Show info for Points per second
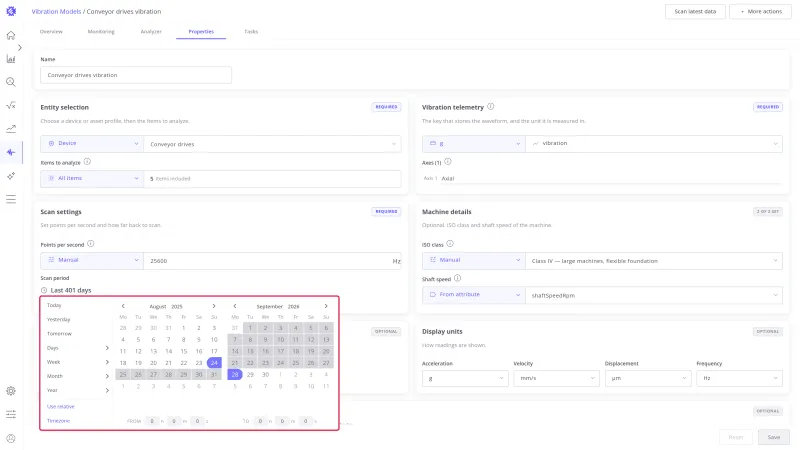 coord(91,244)
